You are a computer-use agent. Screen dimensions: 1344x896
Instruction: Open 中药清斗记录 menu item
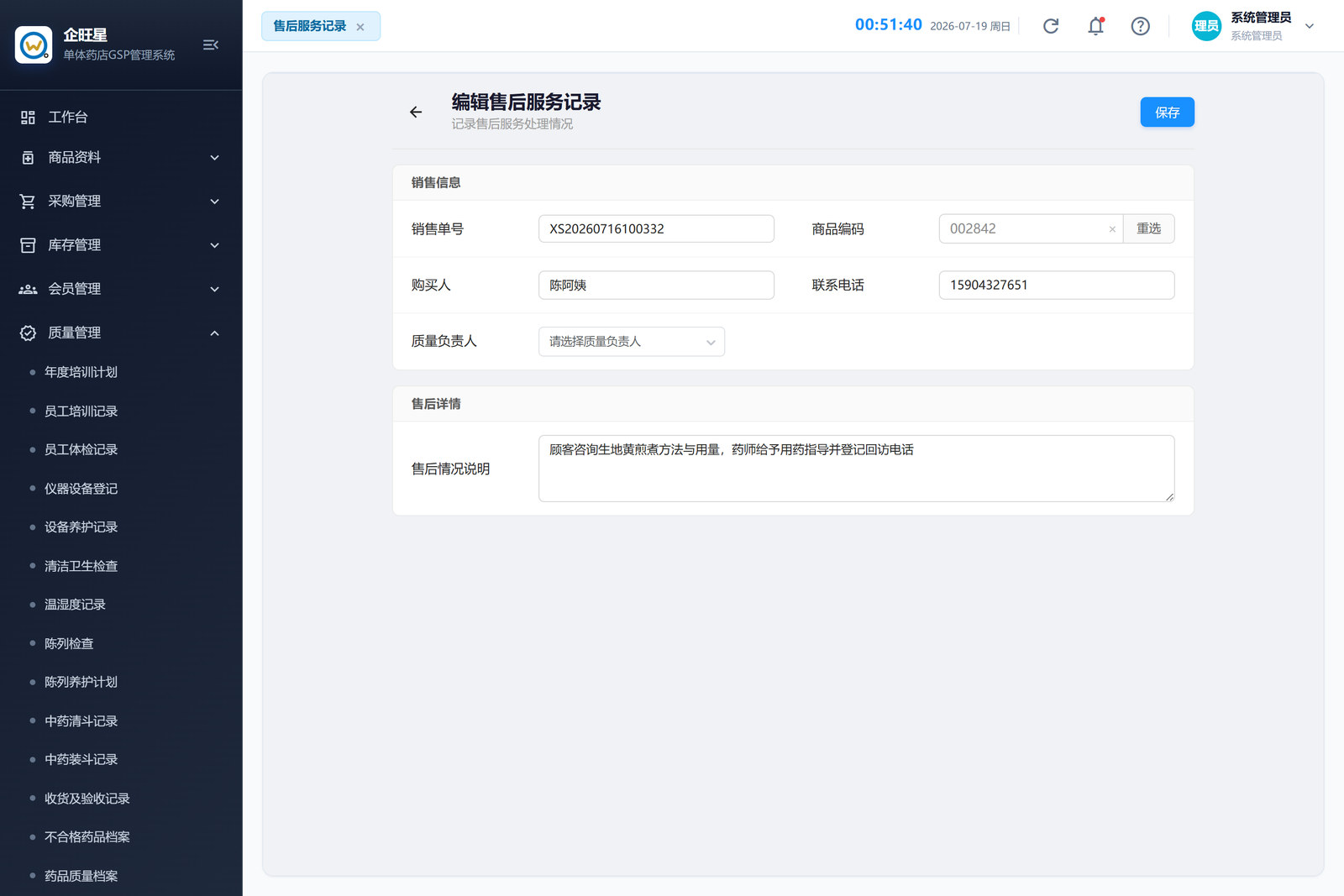(x=81, y=721)
